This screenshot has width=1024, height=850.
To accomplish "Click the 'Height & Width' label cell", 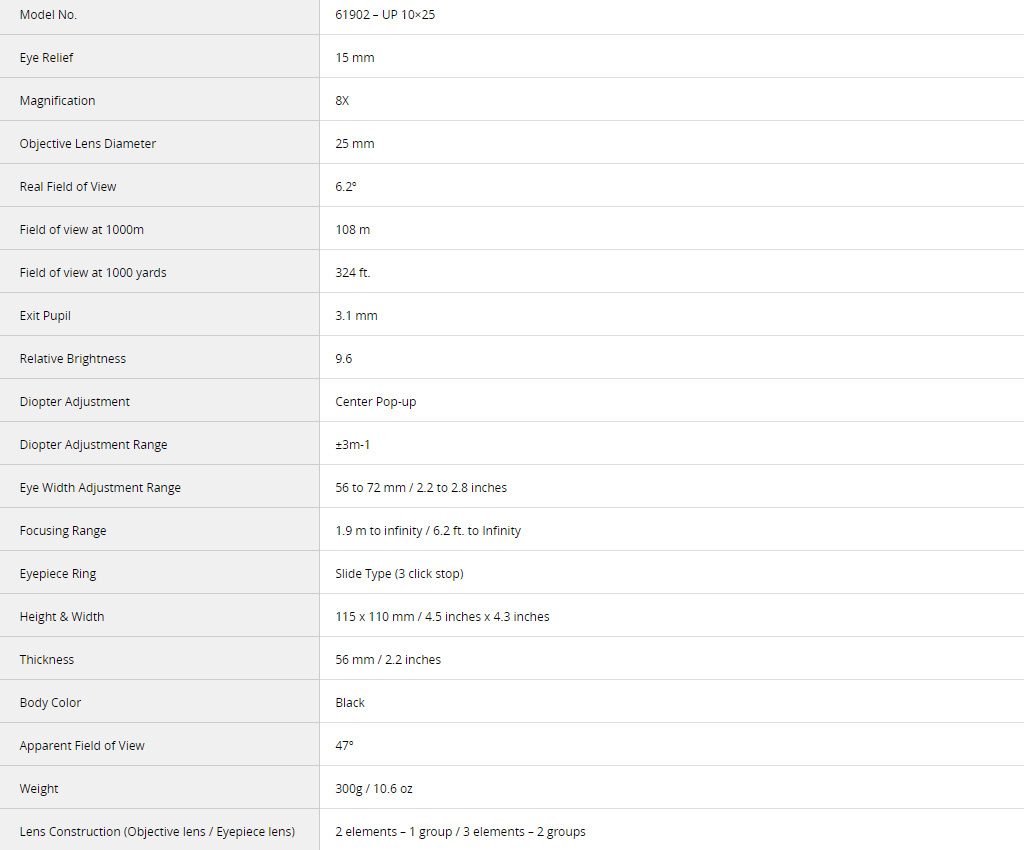I will [62, 617].
